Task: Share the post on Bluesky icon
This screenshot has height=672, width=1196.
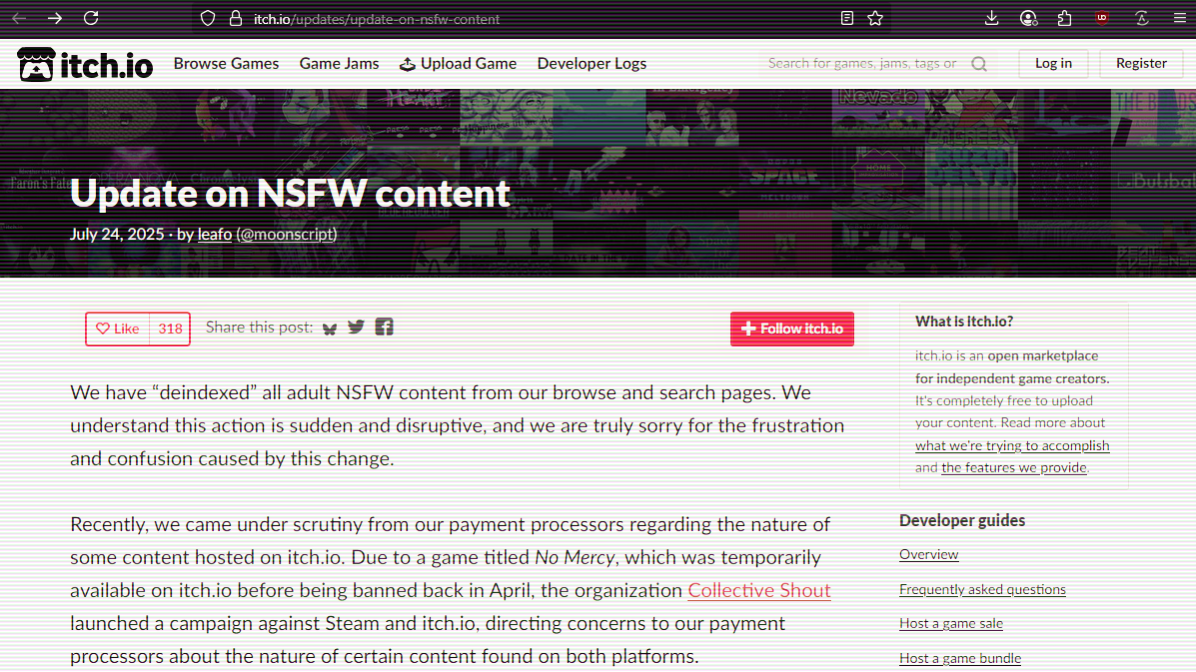Action: 330,329
